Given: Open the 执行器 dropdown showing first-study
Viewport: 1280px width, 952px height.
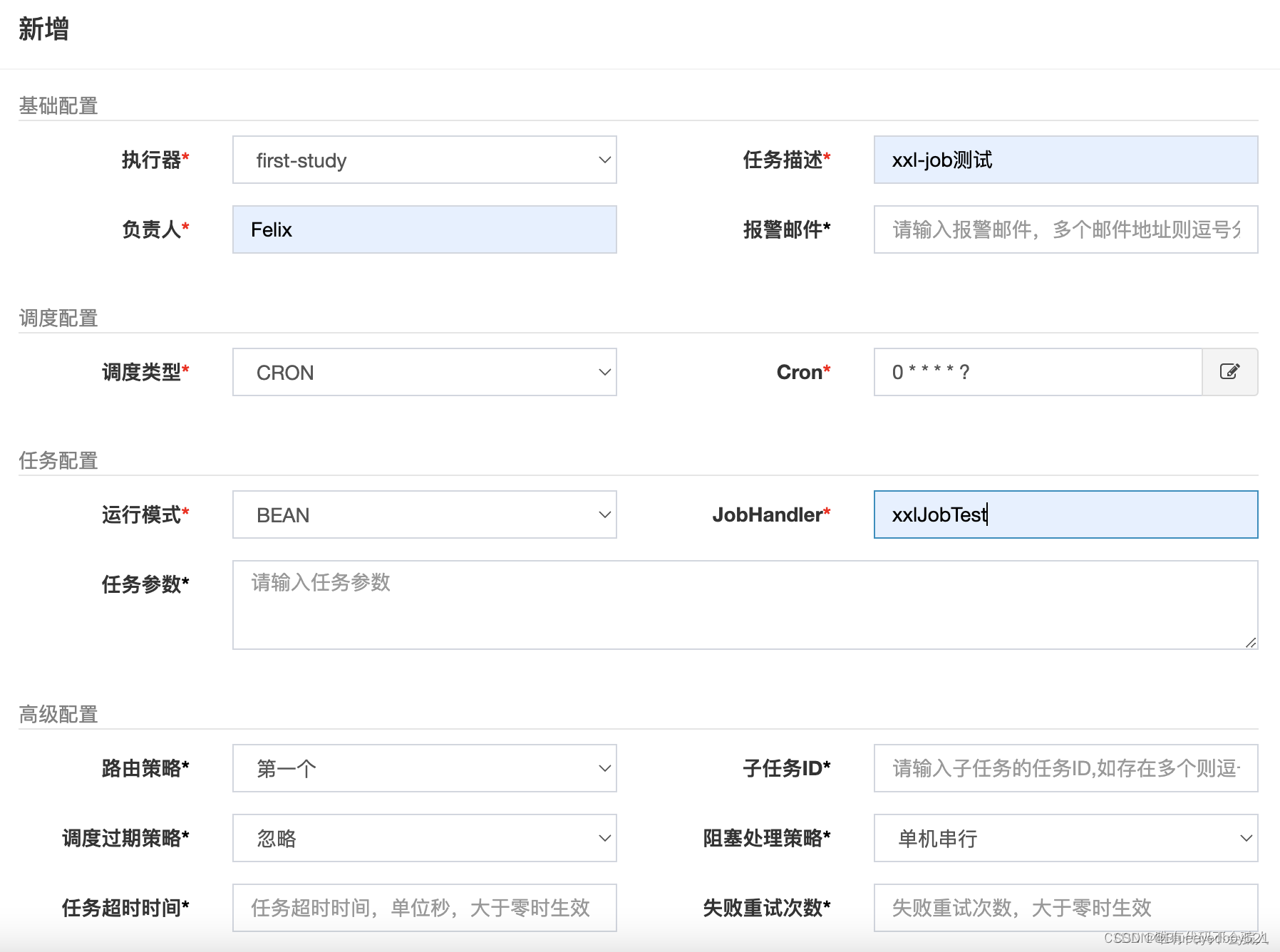Looking at the screenshot, I should pos(425,160).
